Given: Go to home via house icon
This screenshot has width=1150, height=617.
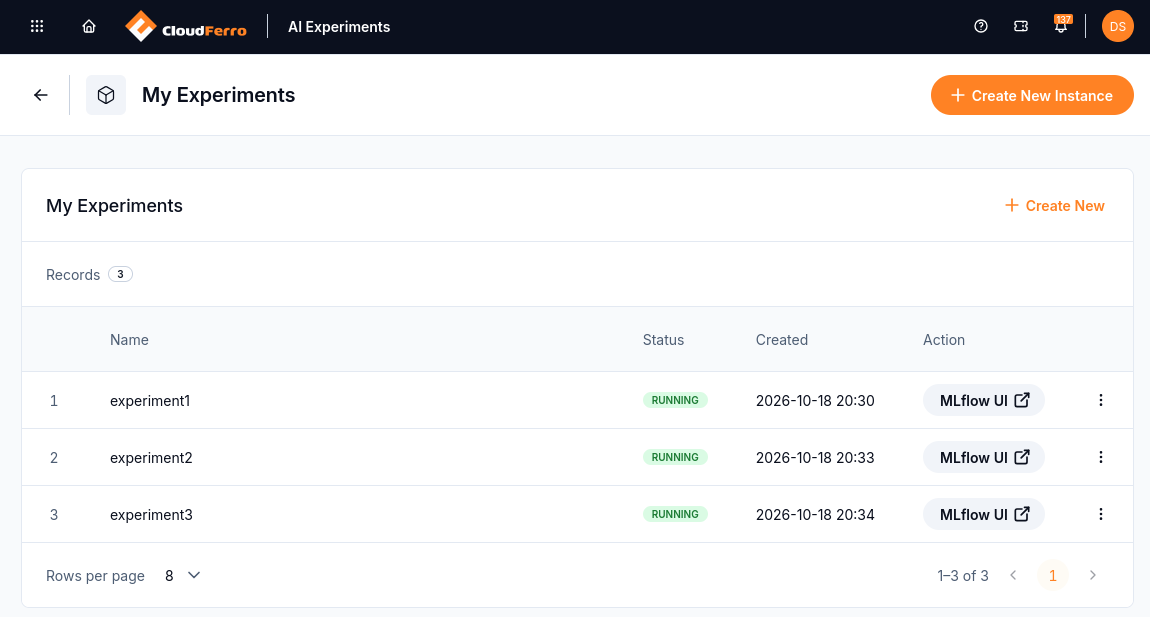Looking at the screenshot, I should point(89,26).
